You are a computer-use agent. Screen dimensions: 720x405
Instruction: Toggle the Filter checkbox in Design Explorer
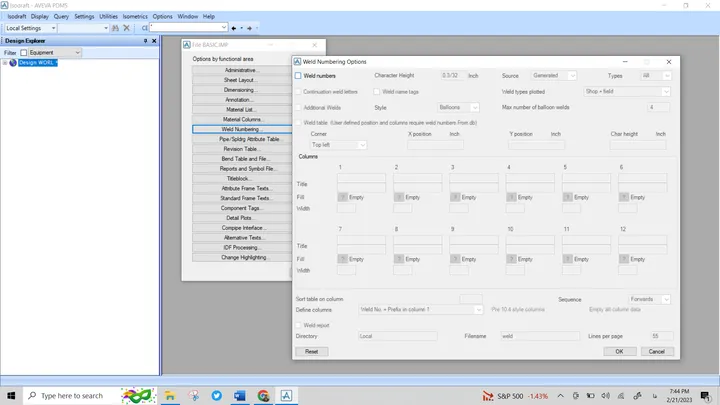tap(23, 52)
